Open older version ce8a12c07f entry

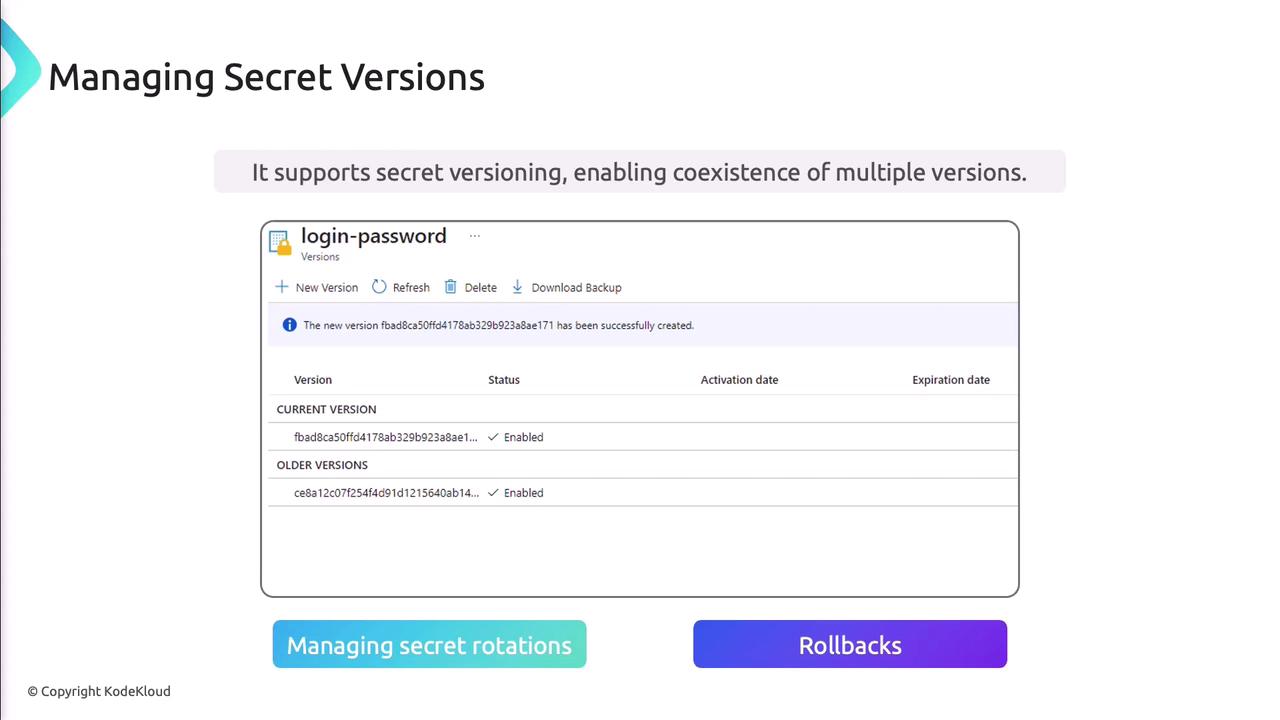tap(385, 493)
